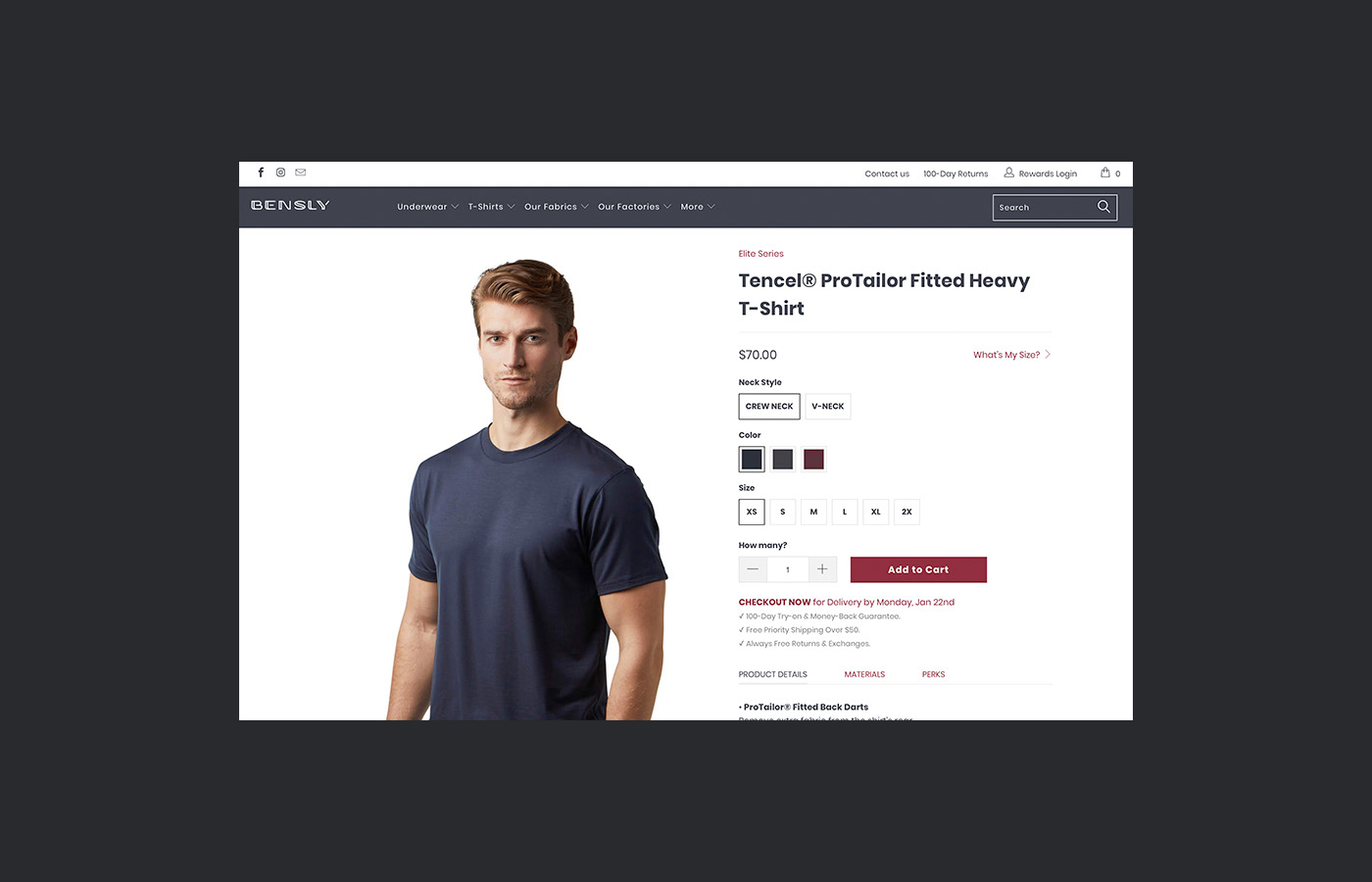Screen dimensions: 1372x882
Task: Expand the More menu dropdown
Action: (x=698, y=207)
